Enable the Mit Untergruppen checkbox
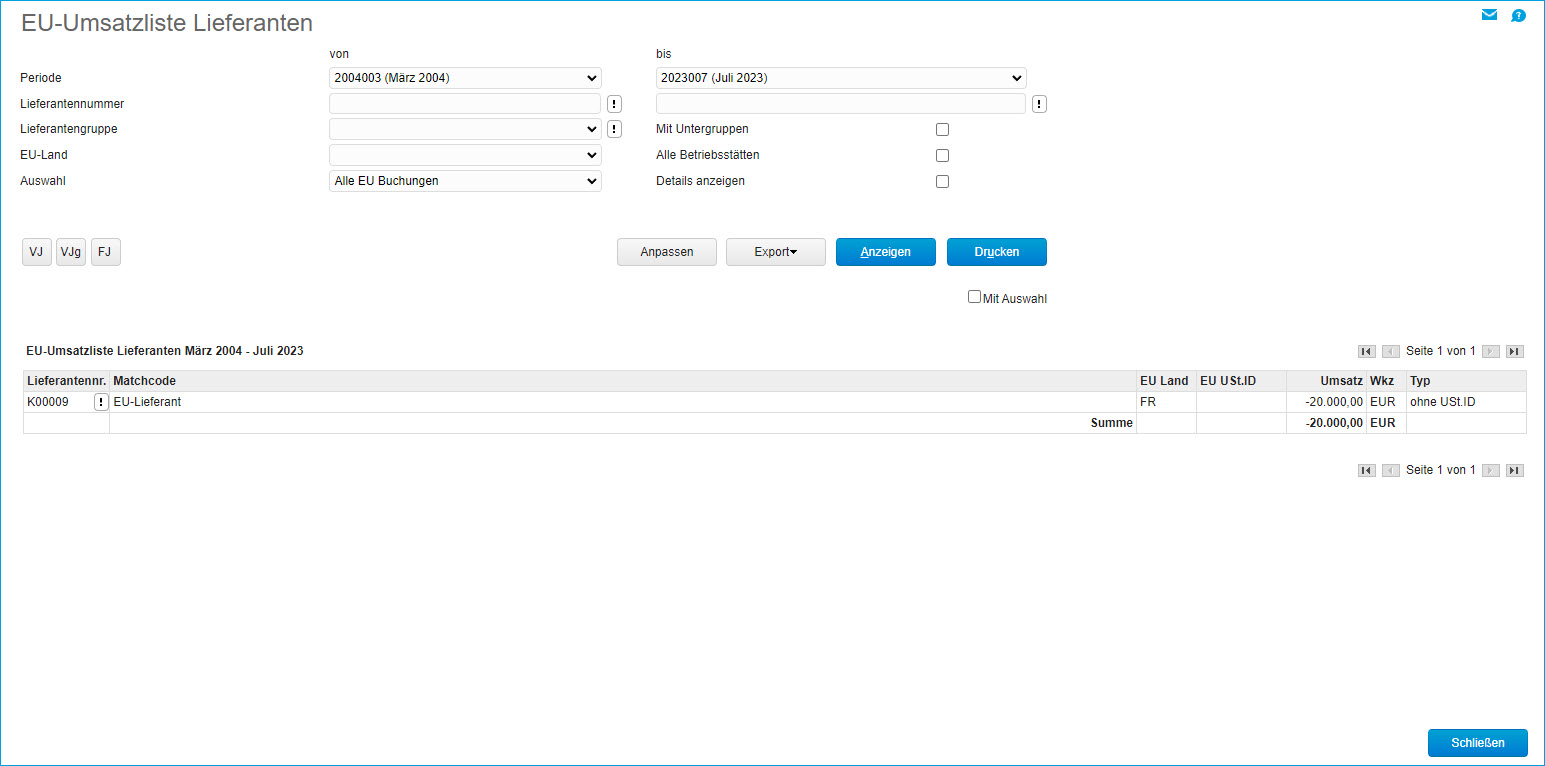The image size is (1545, 766). click(942, 130)
